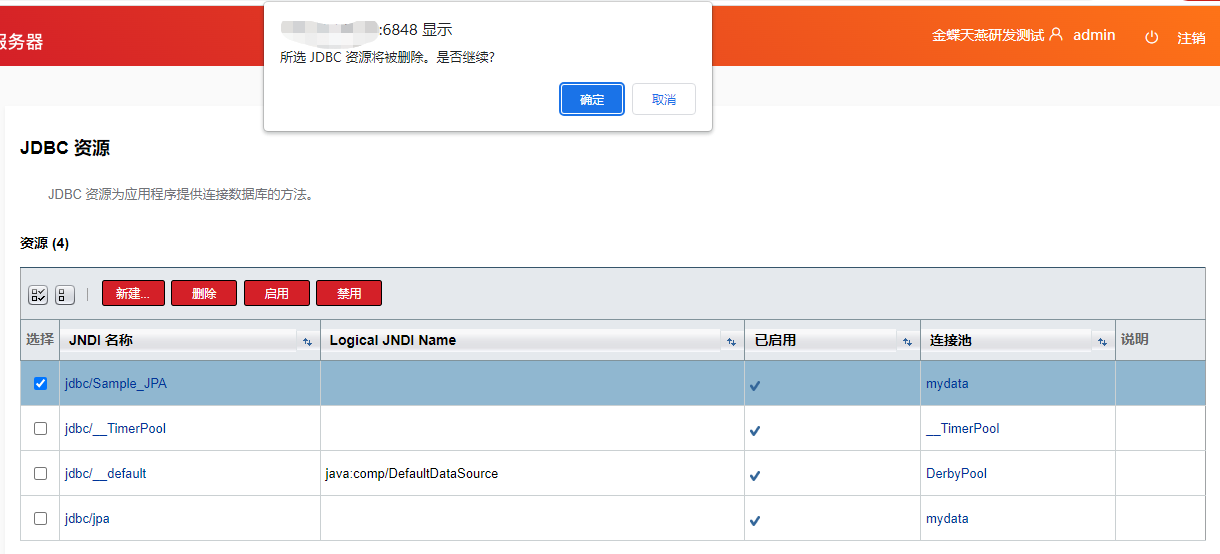Uncheck the jdbc/Sample_JPA row checkbox

pos(41,384)
